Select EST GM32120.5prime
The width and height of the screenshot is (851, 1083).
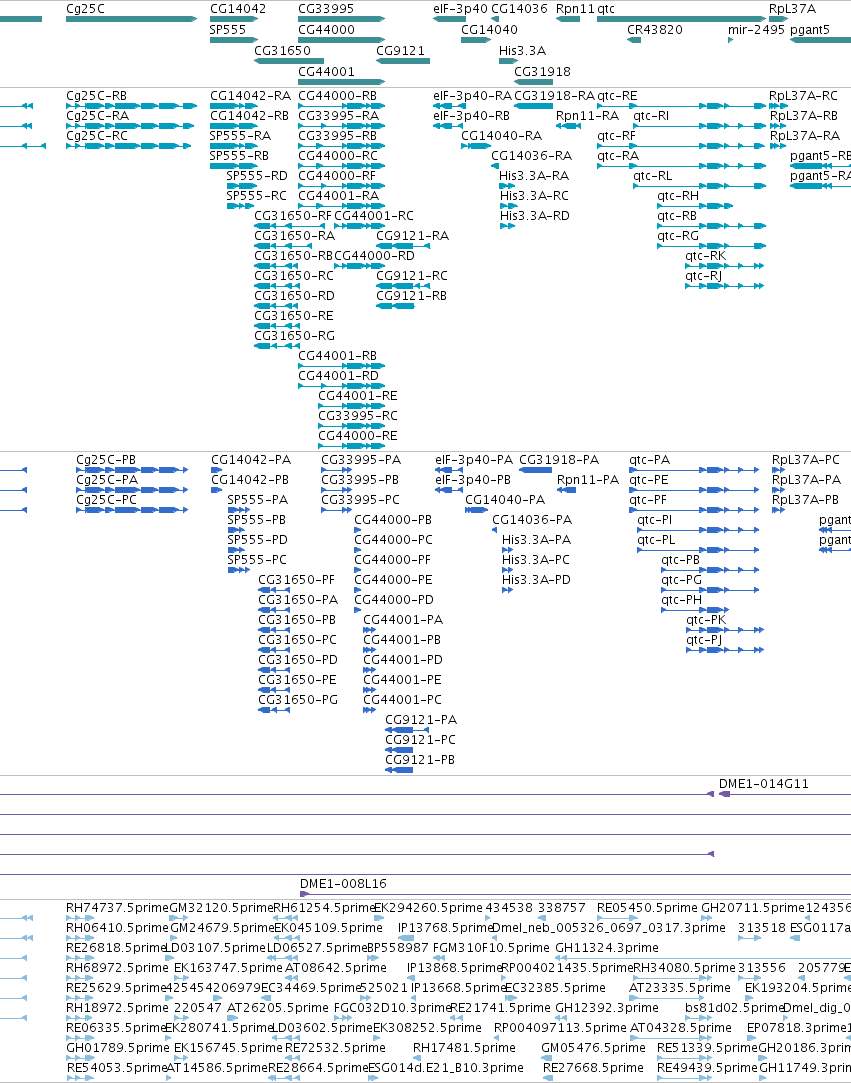222,908
